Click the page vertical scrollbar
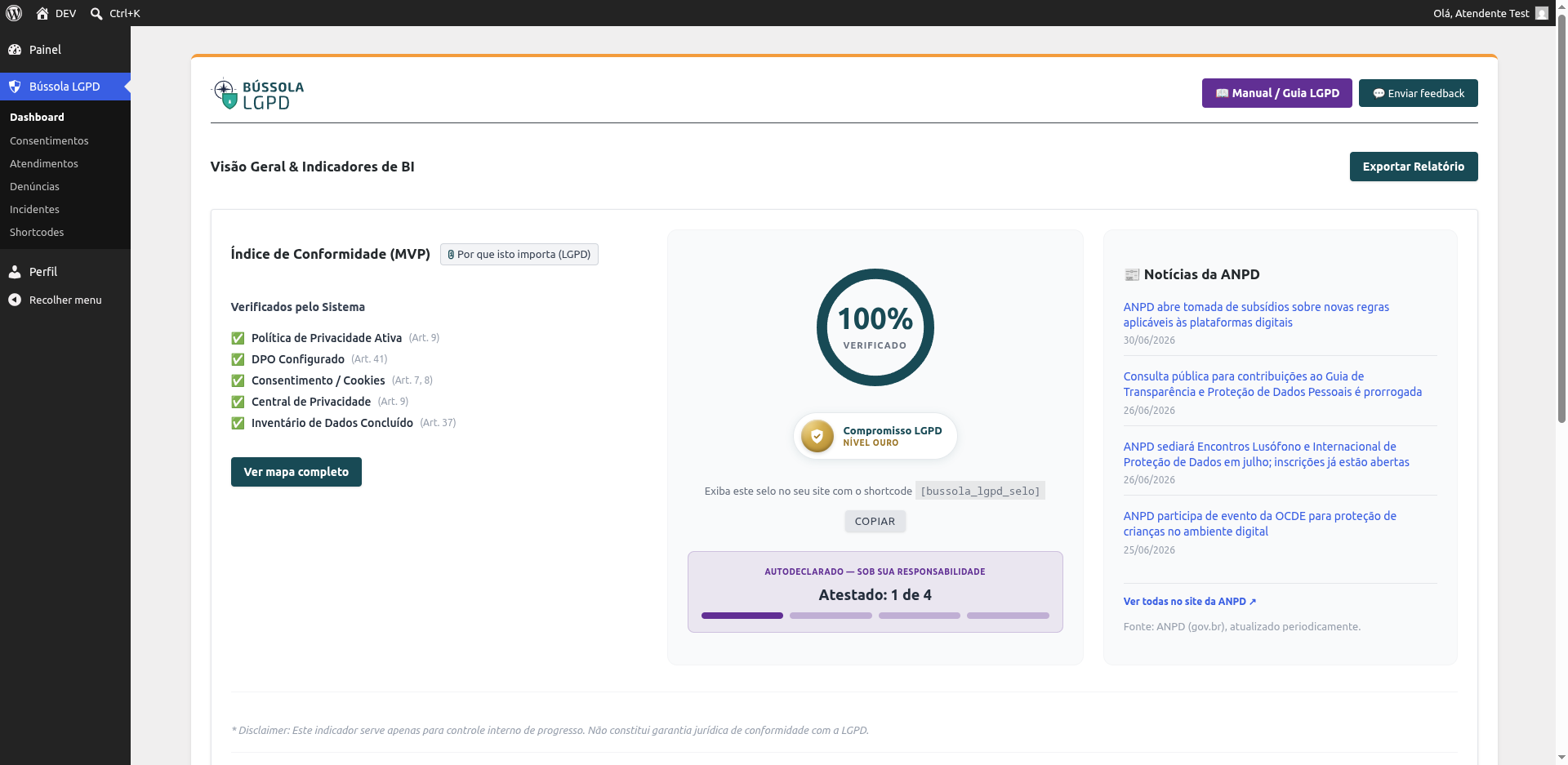The width and height of the screenshot is (1568, 765). (x=1561, y=220)
